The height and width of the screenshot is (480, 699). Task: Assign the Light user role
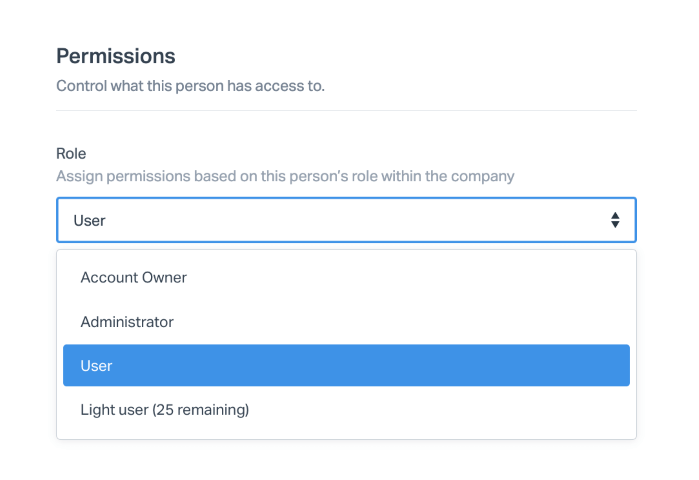(165, 409)
